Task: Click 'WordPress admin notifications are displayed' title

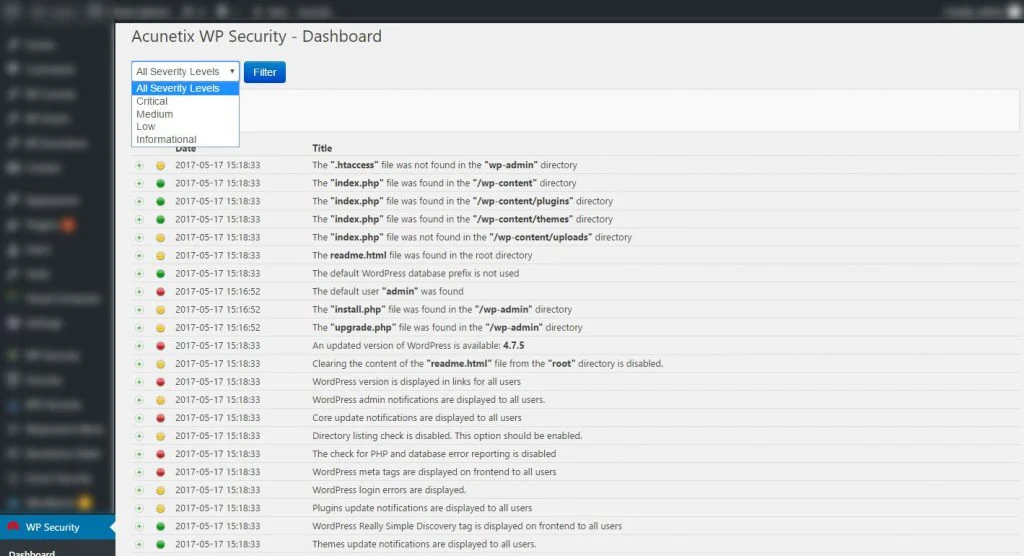Action: (428, 400)
